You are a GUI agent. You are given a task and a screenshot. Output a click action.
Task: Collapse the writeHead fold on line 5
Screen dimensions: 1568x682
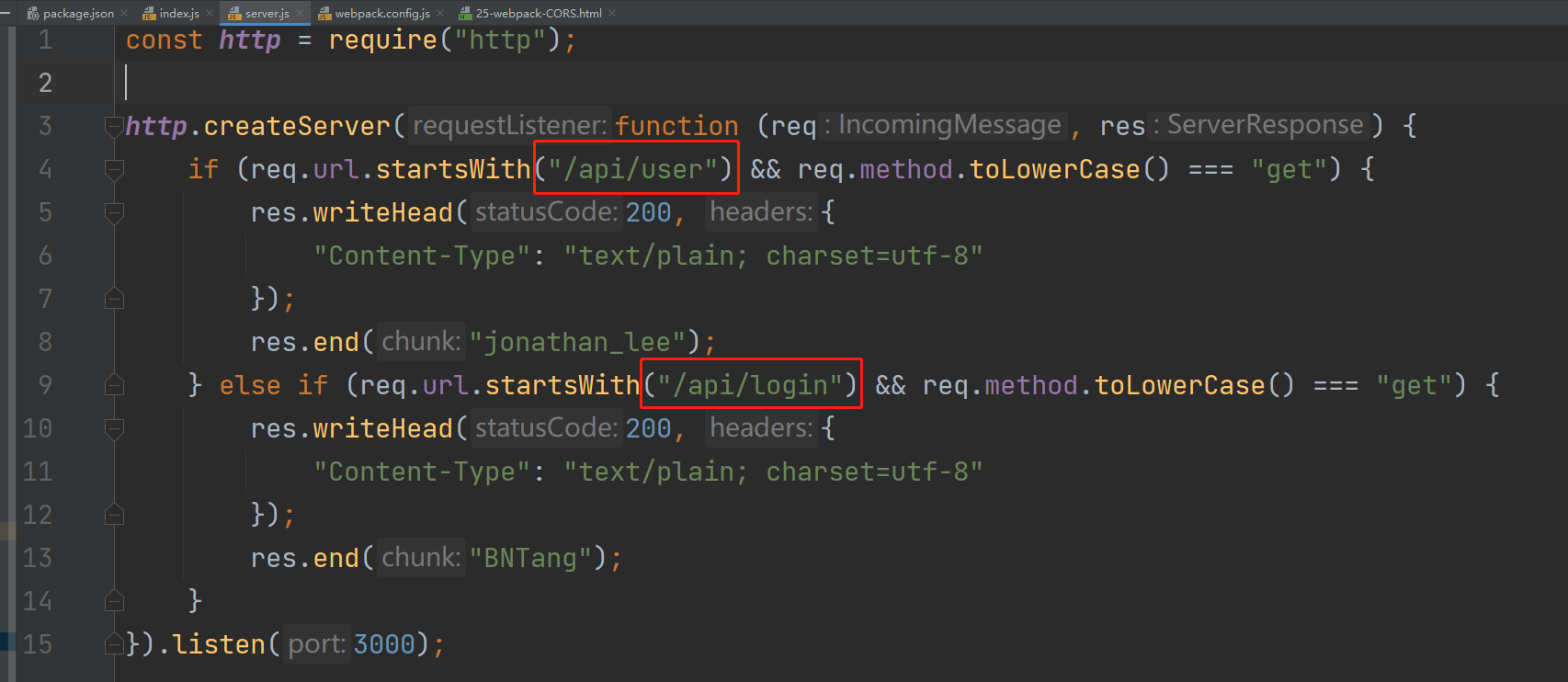[114, 212]
